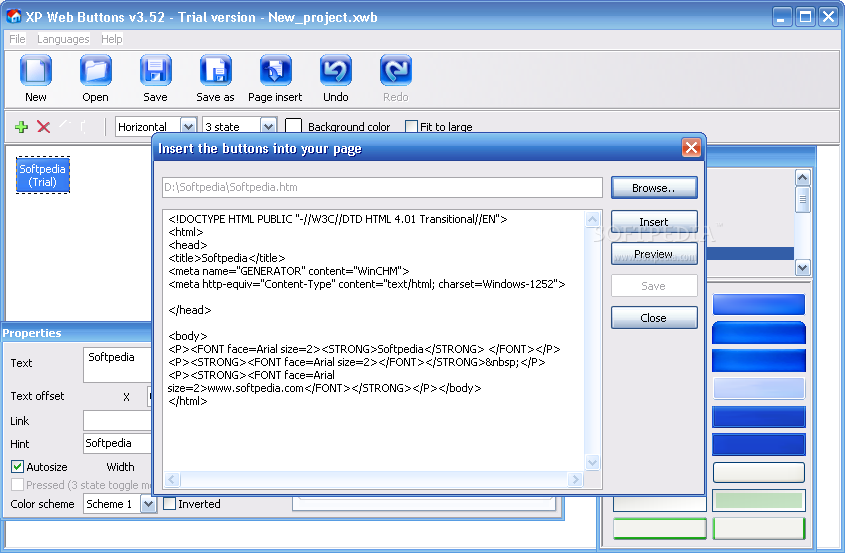Click the code area scroll right arrow
Screen dimensions: 845x553
pos(575,479)
